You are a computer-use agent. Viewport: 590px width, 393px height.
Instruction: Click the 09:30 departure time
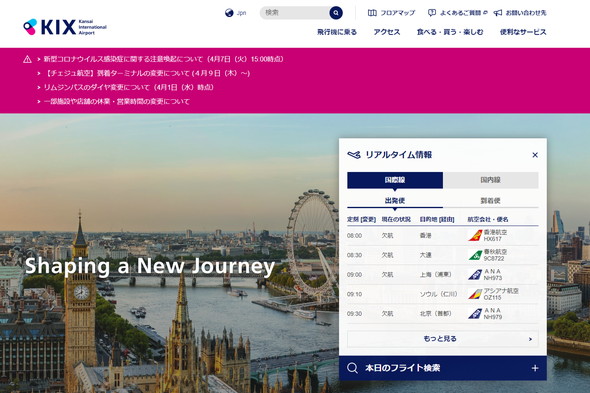point(354,314)
